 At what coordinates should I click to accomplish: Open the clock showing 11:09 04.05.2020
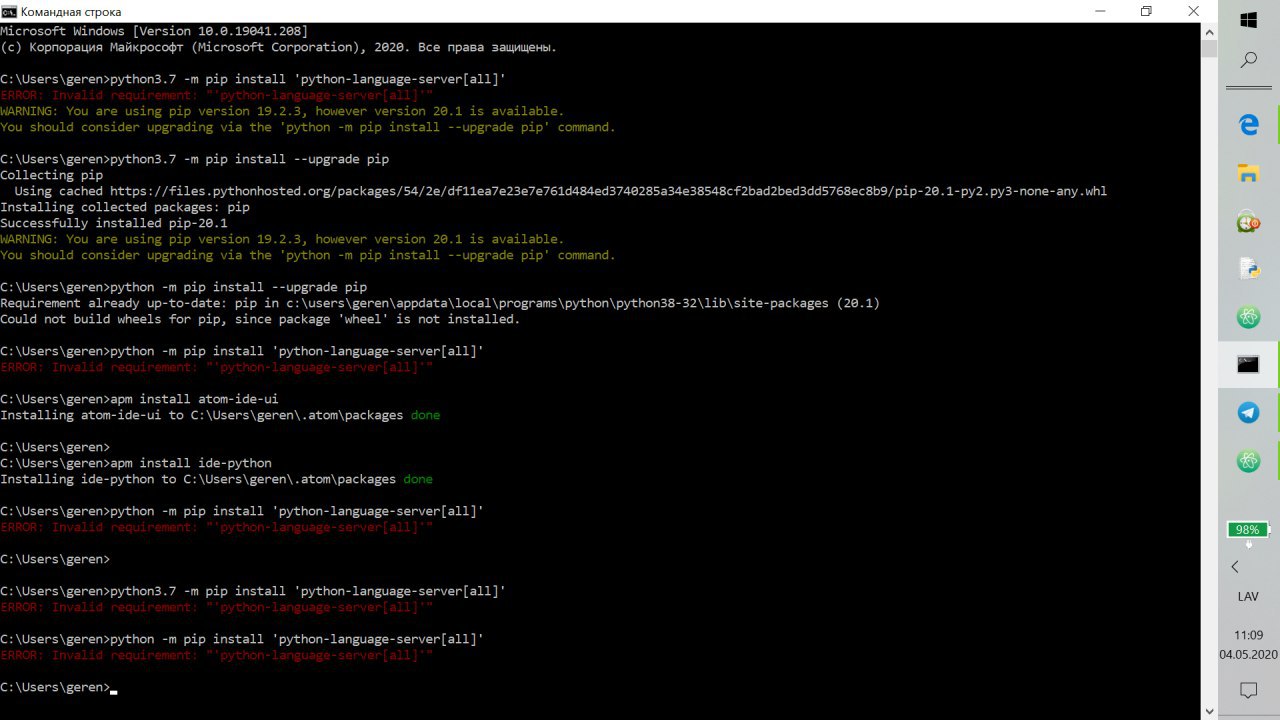tap(1248, 645)
